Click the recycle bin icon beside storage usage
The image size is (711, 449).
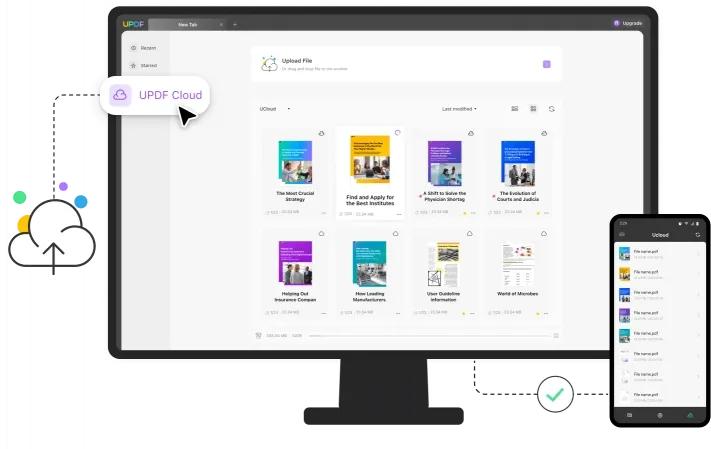[x=258, y=336]
